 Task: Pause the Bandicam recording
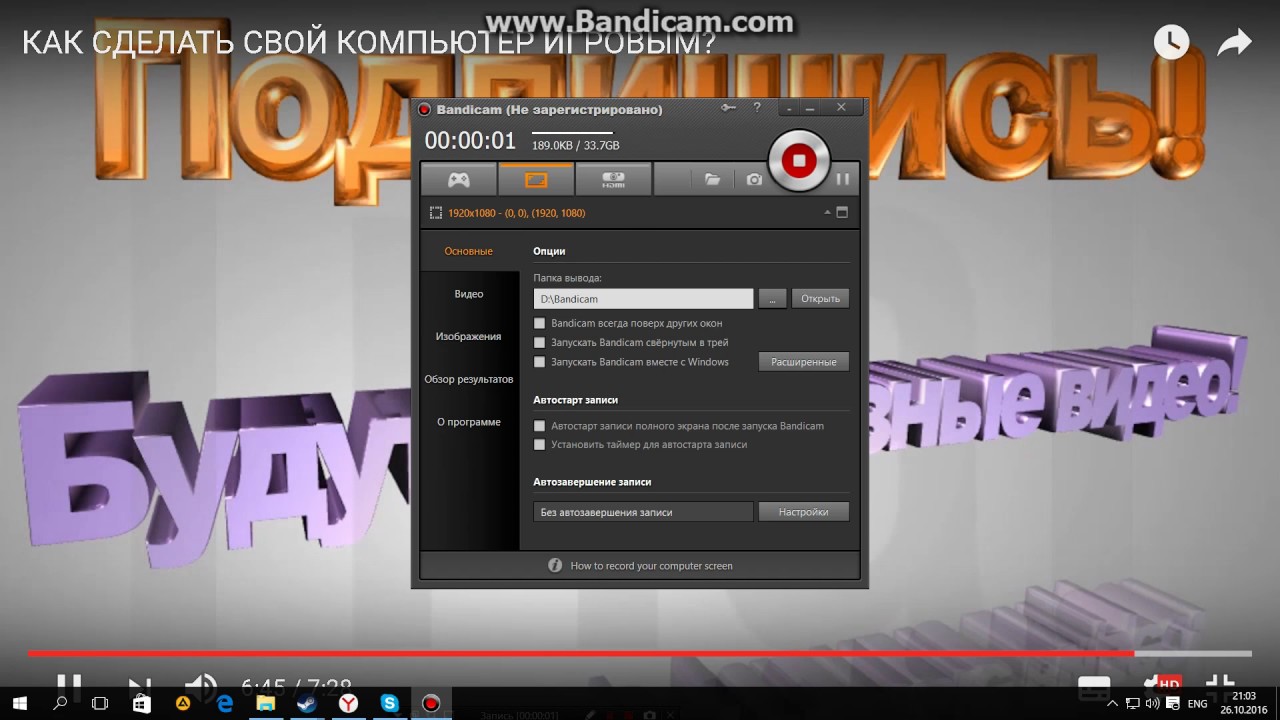click(x=843, y=179)
